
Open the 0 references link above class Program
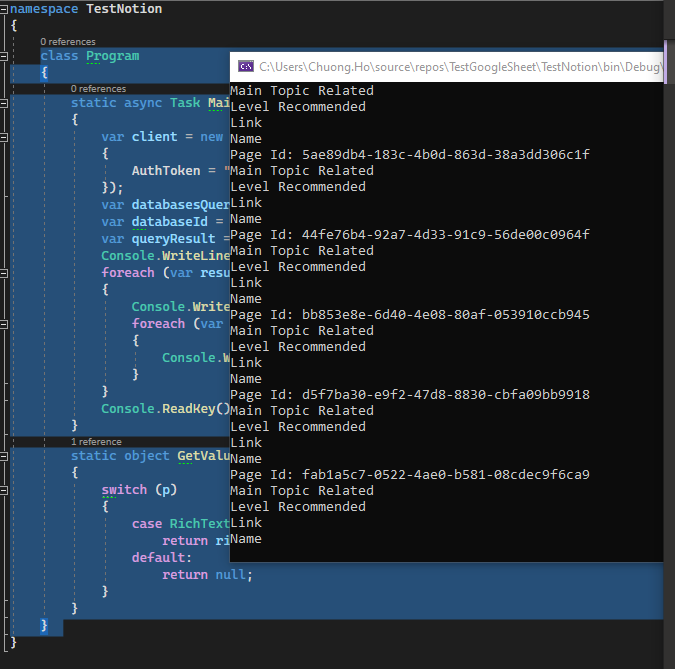(x=68, y=42)
